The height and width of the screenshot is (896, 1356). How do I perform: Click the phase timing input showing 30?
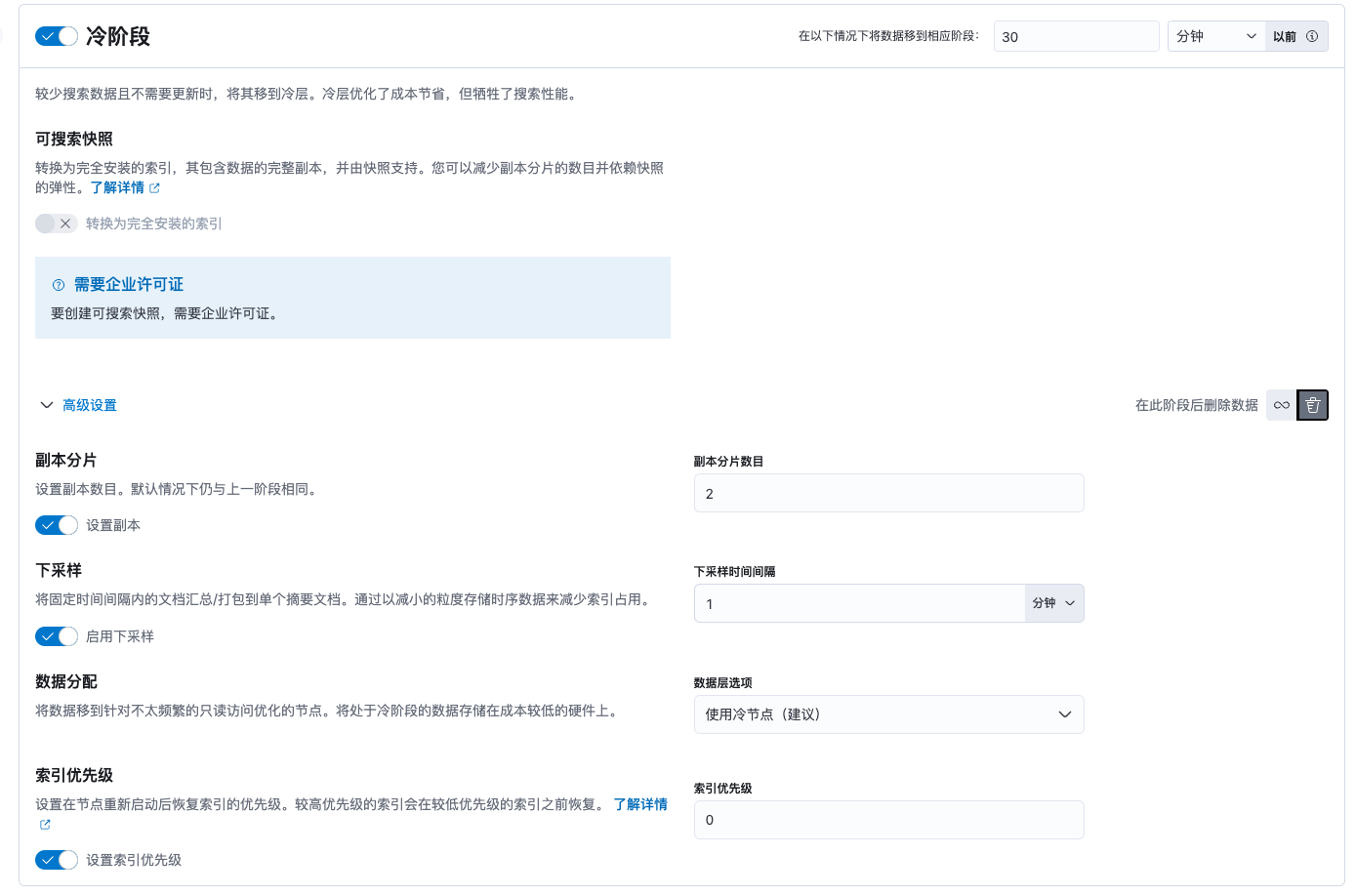[1076, 36]
